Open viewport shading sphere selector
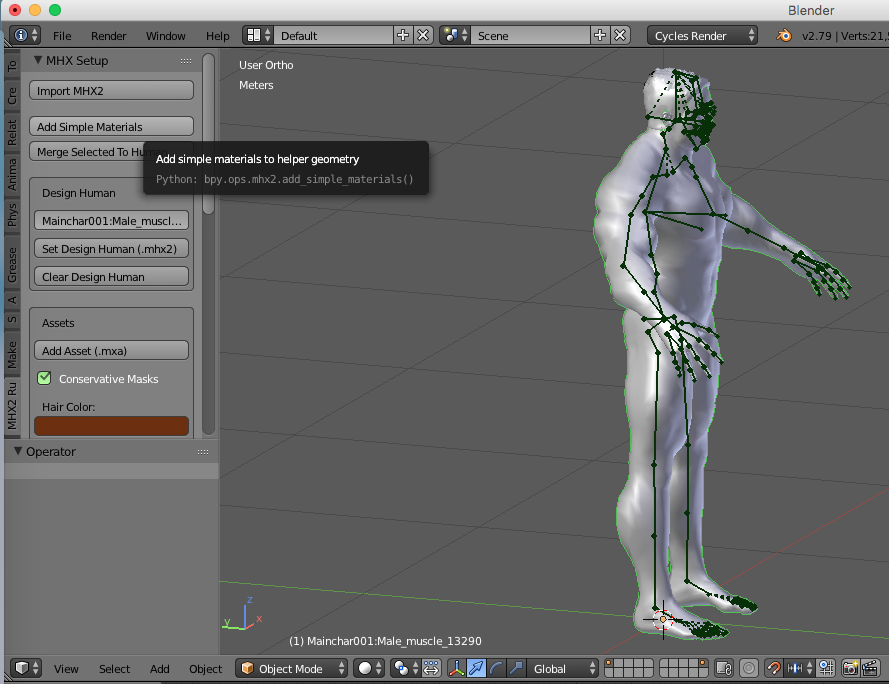Viewport: 889px width, 684px height. pyautogui.click(x=370, y=668)
